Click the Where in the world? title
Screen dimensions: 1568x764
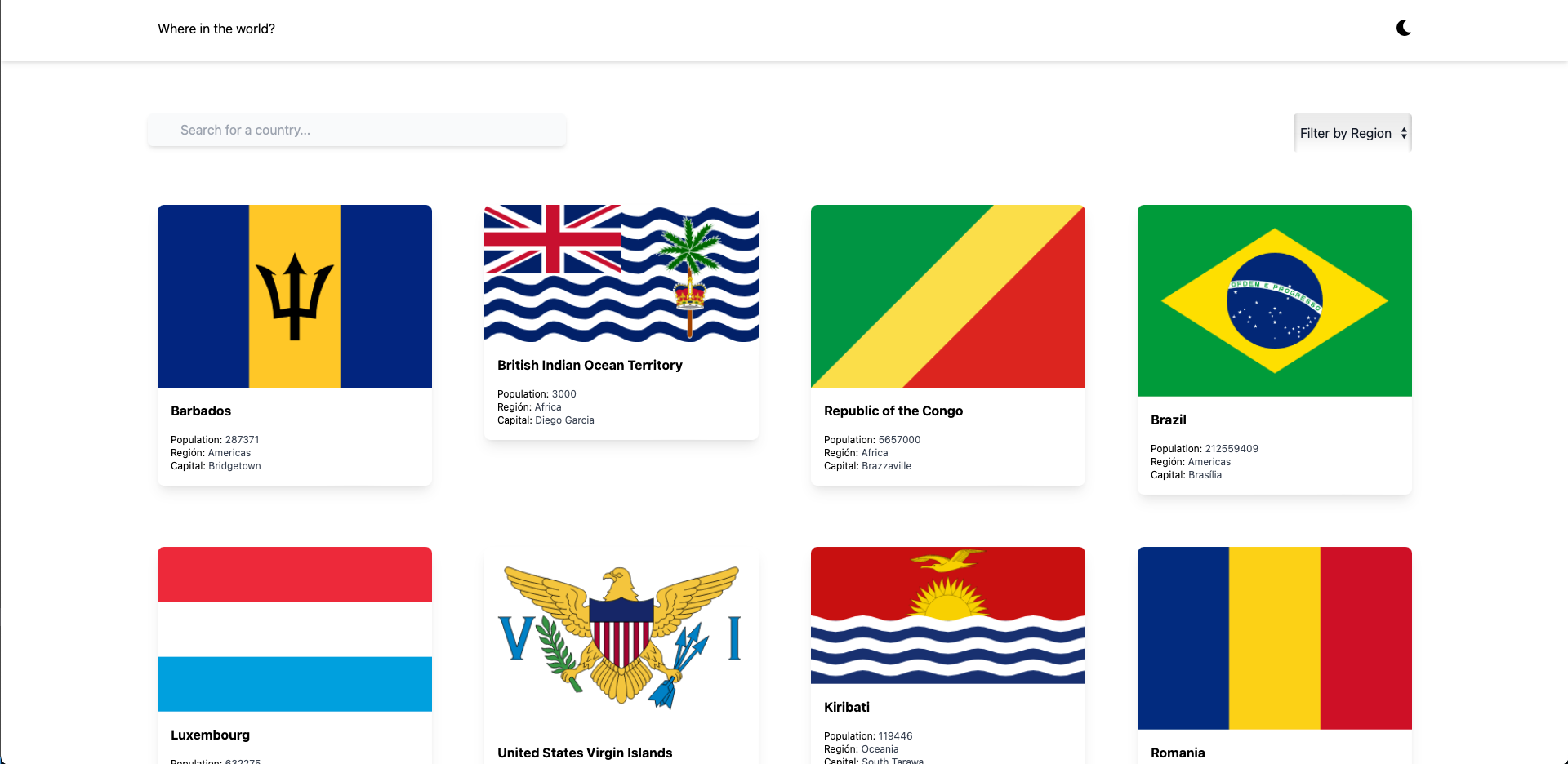[216, 29]
